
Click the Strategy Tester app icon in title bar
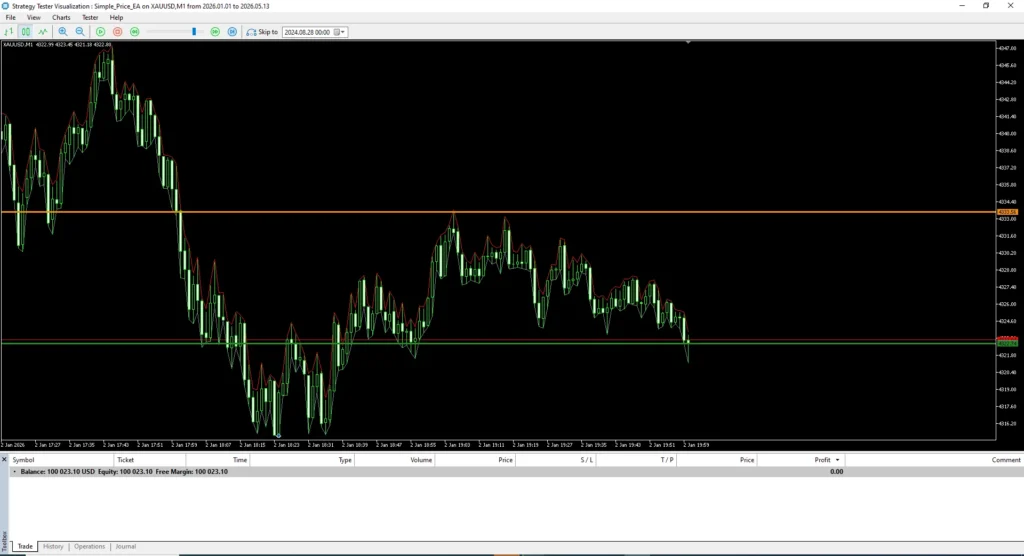[5, 5]
